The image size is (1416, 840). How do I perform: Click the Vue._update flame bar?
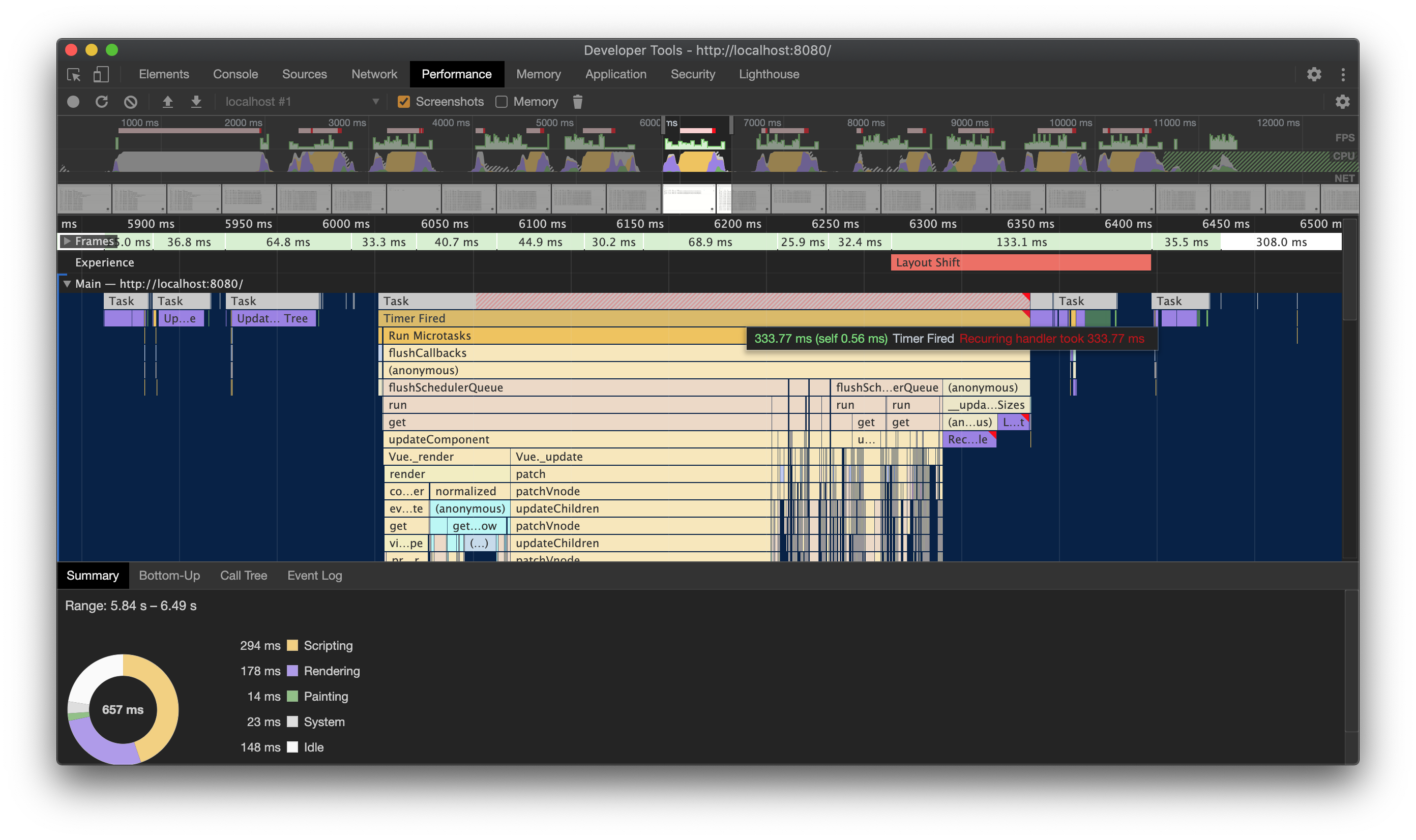[640, 456]
